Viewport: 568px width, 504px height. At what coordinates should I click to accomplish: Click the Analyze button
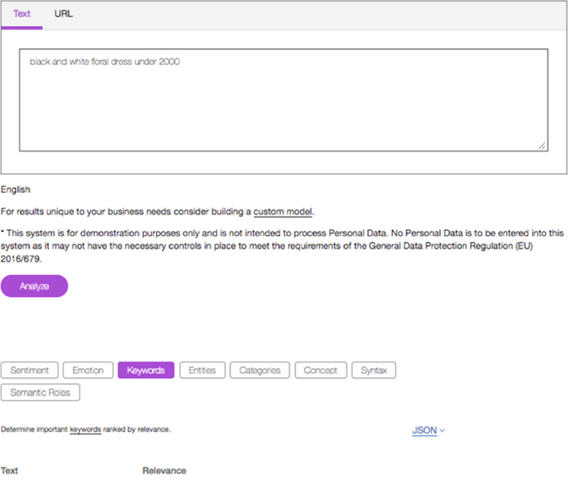[x=34, y=286]
